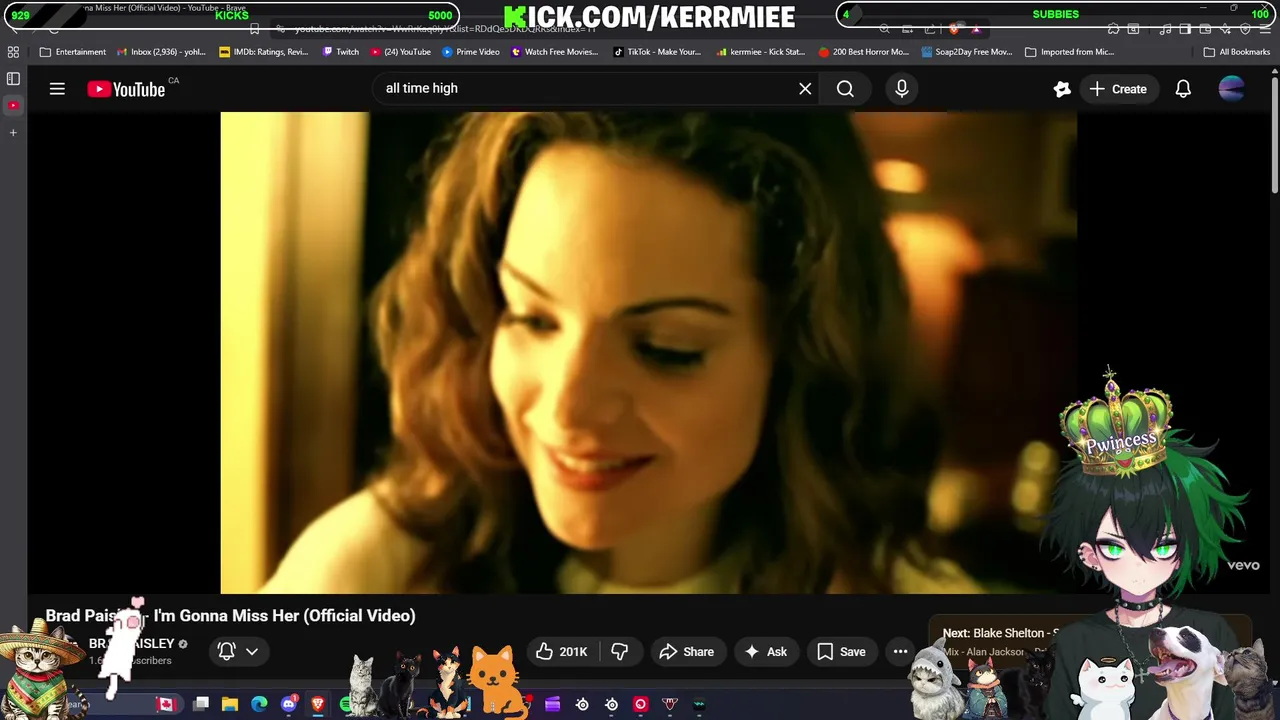The image size is (1280, 720).
Task: Click the video title text
Action: coord(230,616)
